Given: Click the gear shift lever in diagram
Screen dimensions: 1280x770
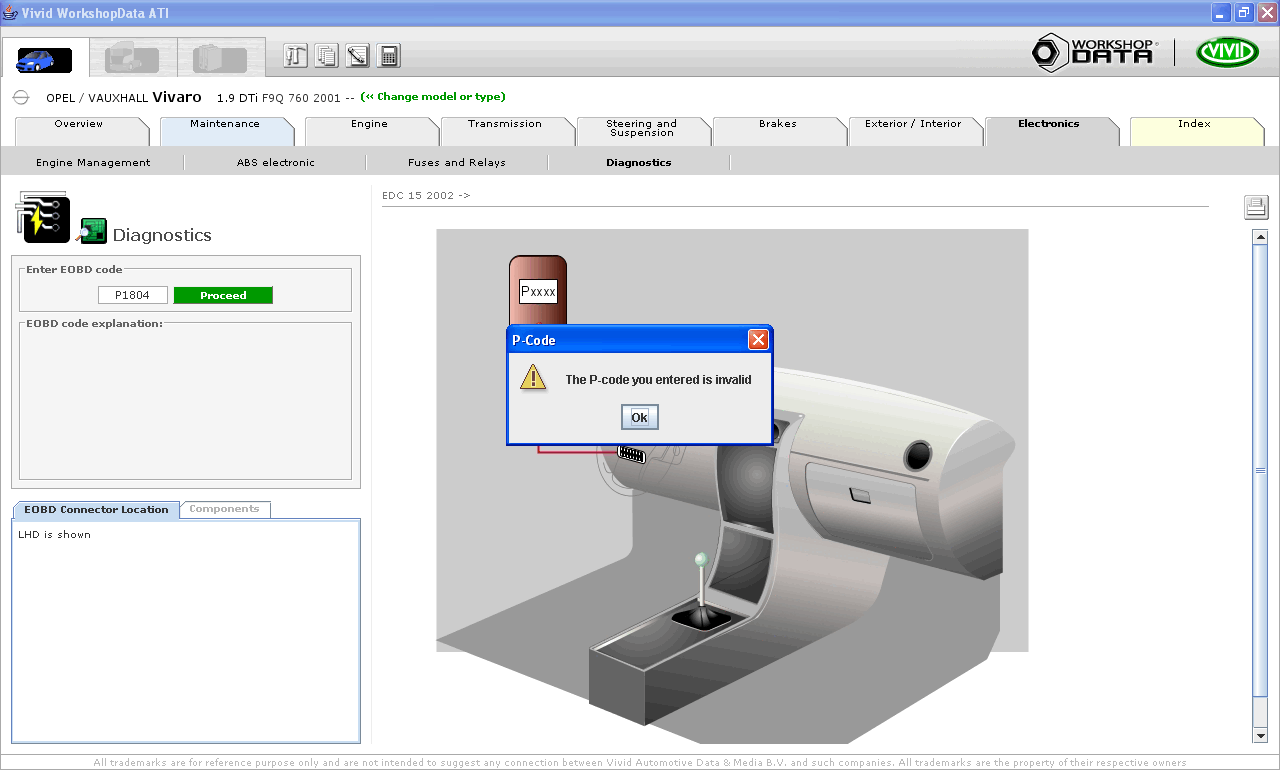Looking at the screenshot, I should pos(703,590).
